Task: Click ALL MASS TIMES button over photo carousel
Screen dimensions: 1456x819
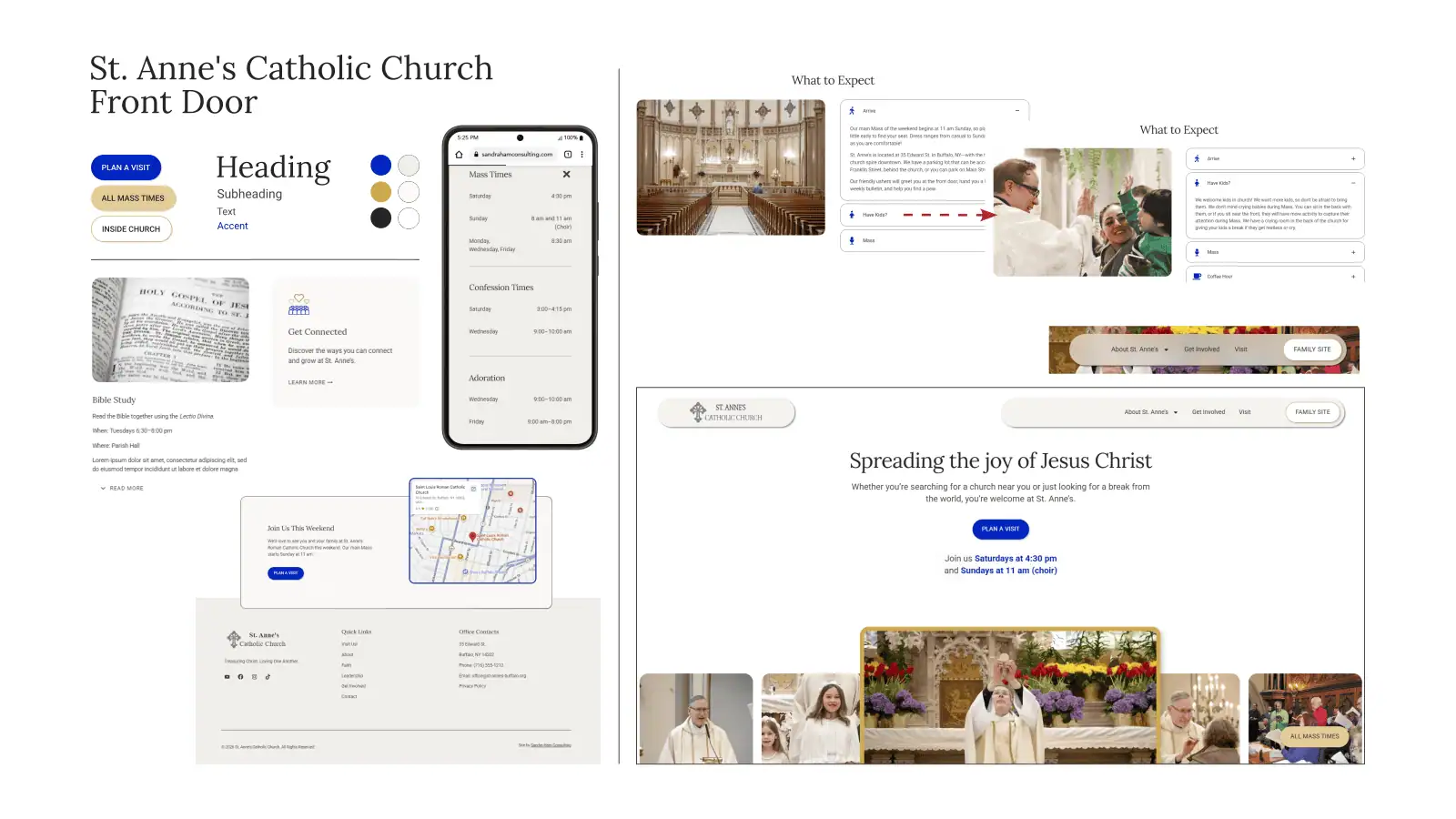Action: click(1315, 736)
